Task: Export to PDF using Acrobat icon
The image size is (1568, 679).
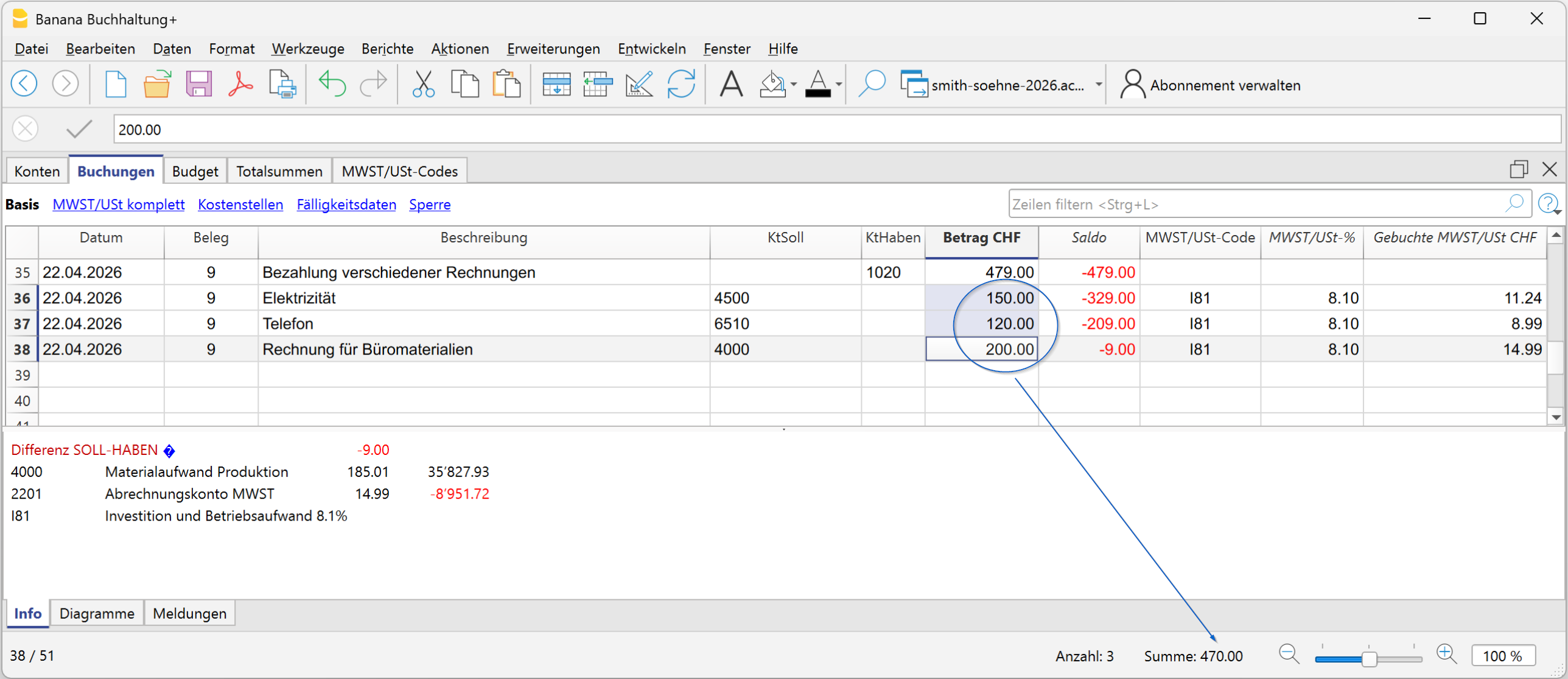Action: pos(240,85)
